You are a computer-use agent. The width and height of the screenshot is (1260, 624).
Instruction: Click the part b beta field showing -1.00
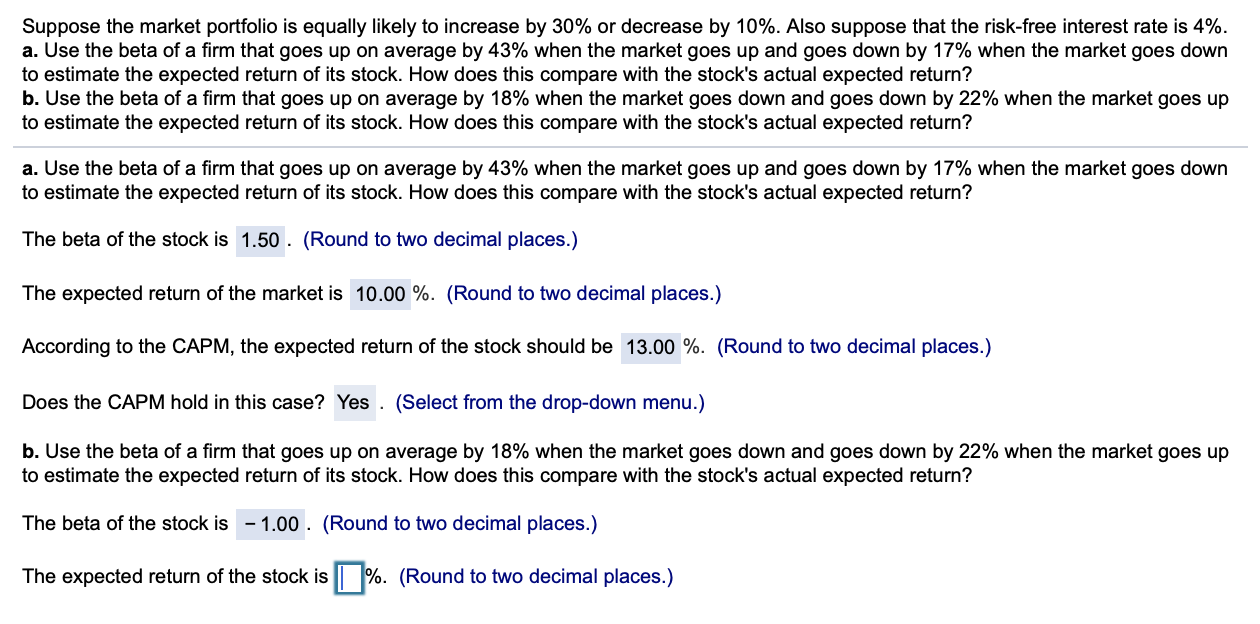point(270,523)
